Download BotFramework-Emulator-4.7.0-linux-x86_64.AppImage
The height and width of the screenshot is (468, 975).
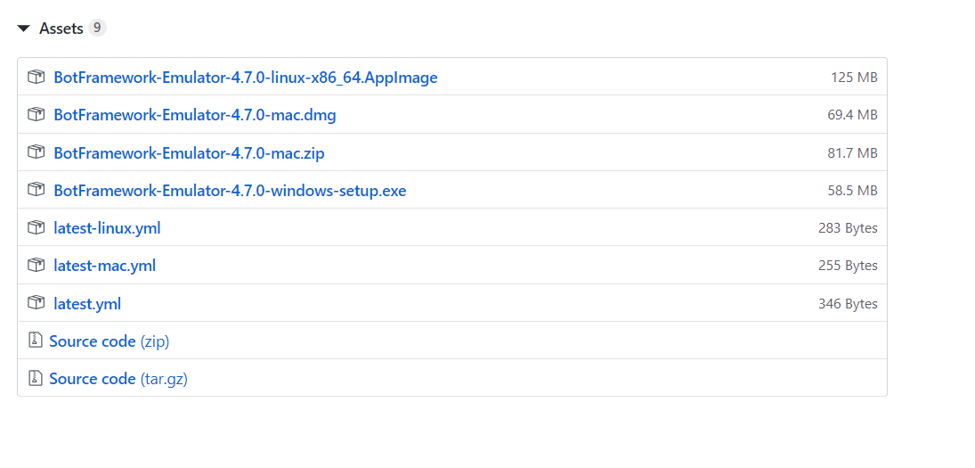click(x=246, y=78)
